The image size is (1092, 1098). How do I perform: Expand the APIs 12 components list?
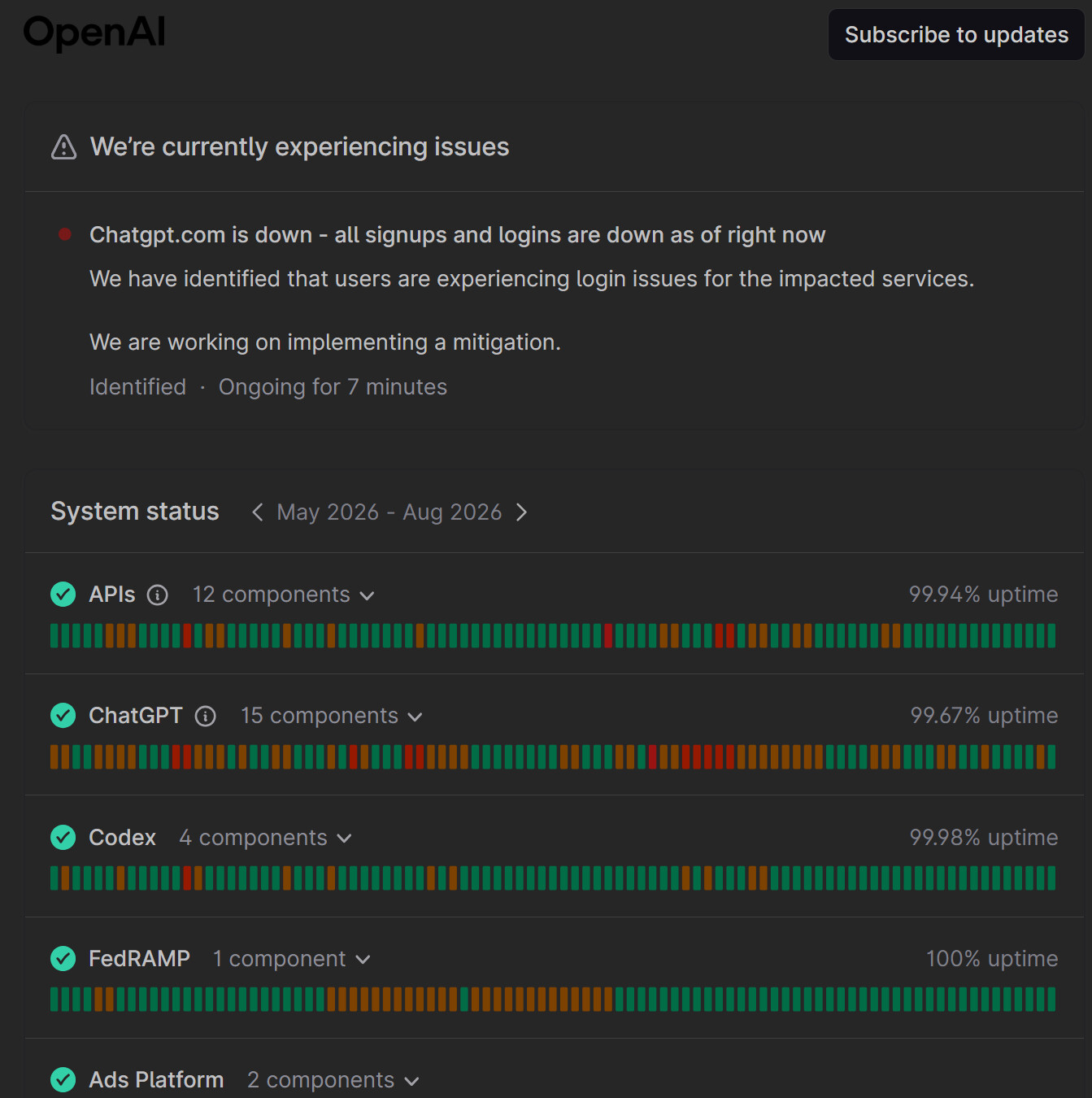(x=284, y=595)
